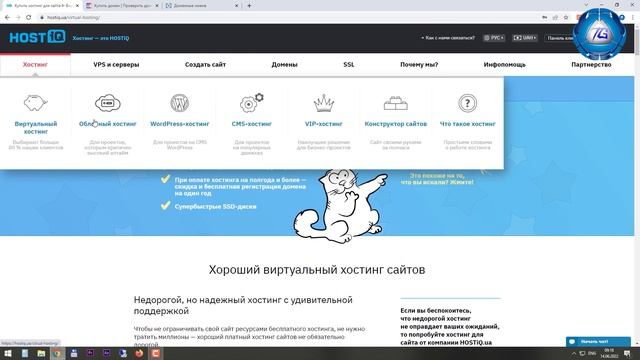640x360 pixels.
Task: Open 'WordPress-хостинг' link
Action: click(180, 124)
